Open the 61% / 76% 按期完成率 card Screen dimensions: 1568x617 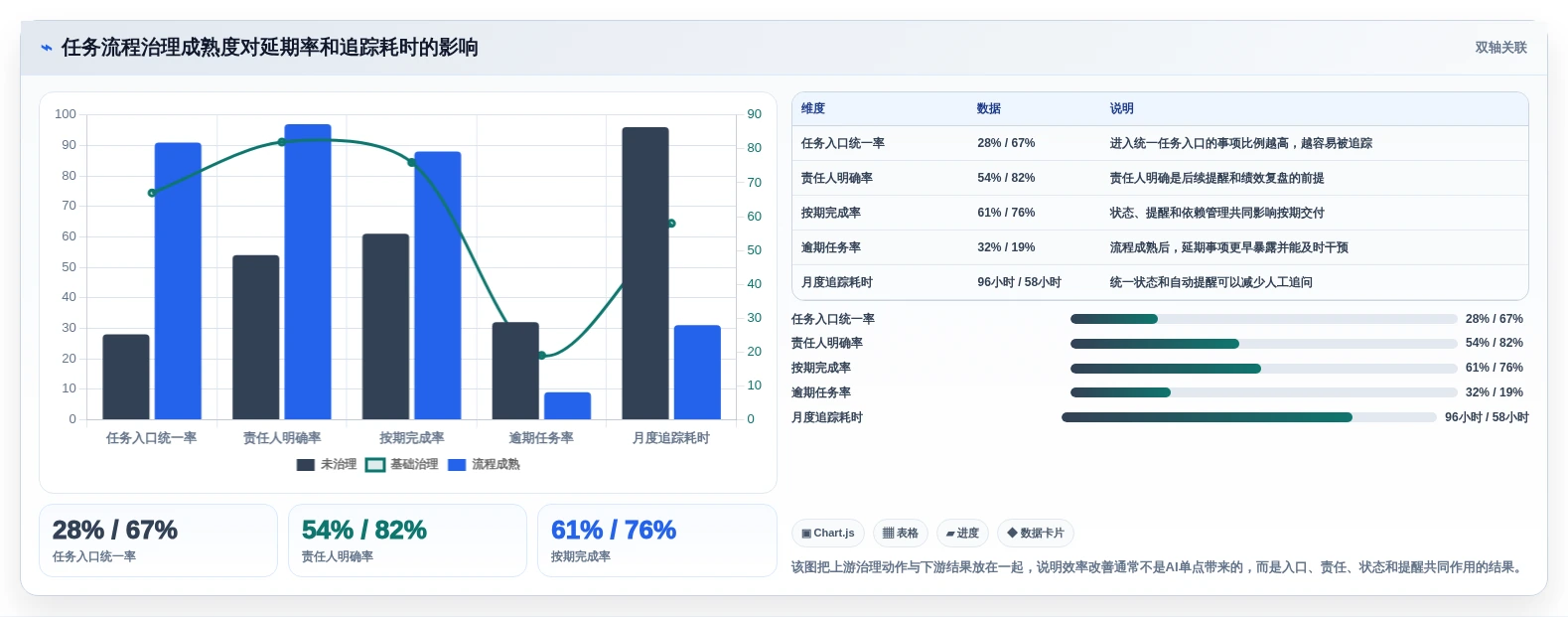[656, 540]
